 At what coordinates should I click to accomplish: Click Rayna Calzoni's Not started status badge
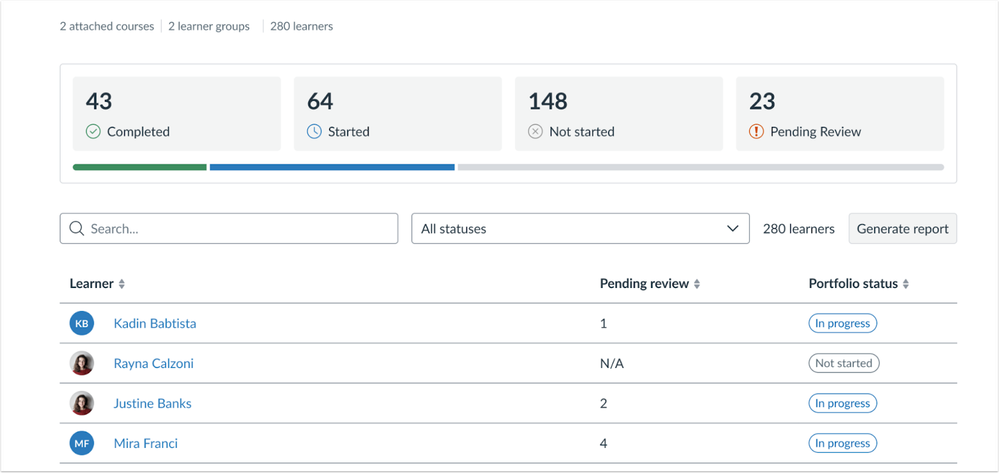[x=843, y=363]
